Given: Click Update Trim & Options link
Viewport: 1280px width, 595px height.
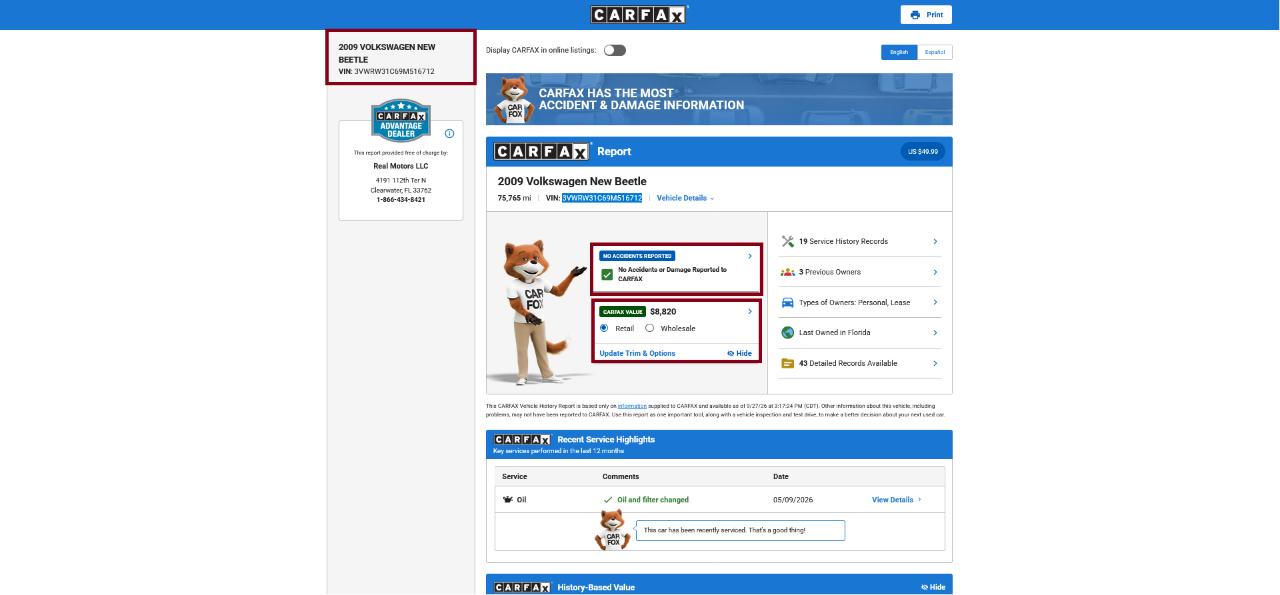Looking at the screenshot, I should click(x=637, y=353).
